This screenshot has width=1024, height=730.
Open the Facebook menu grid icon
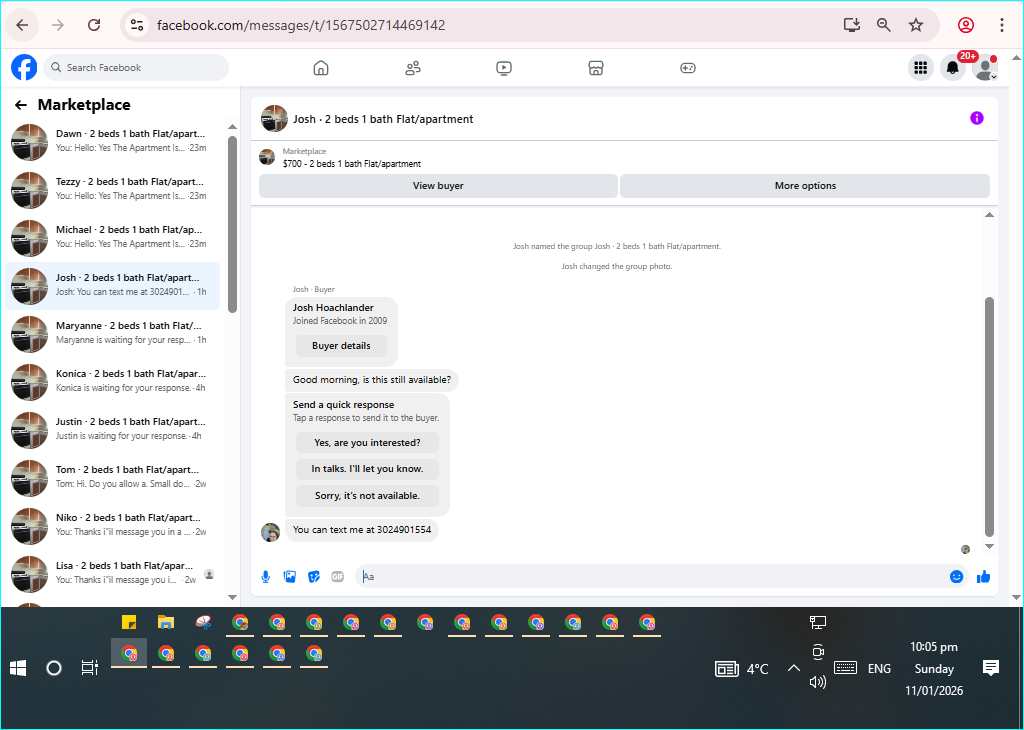(921, 67)
